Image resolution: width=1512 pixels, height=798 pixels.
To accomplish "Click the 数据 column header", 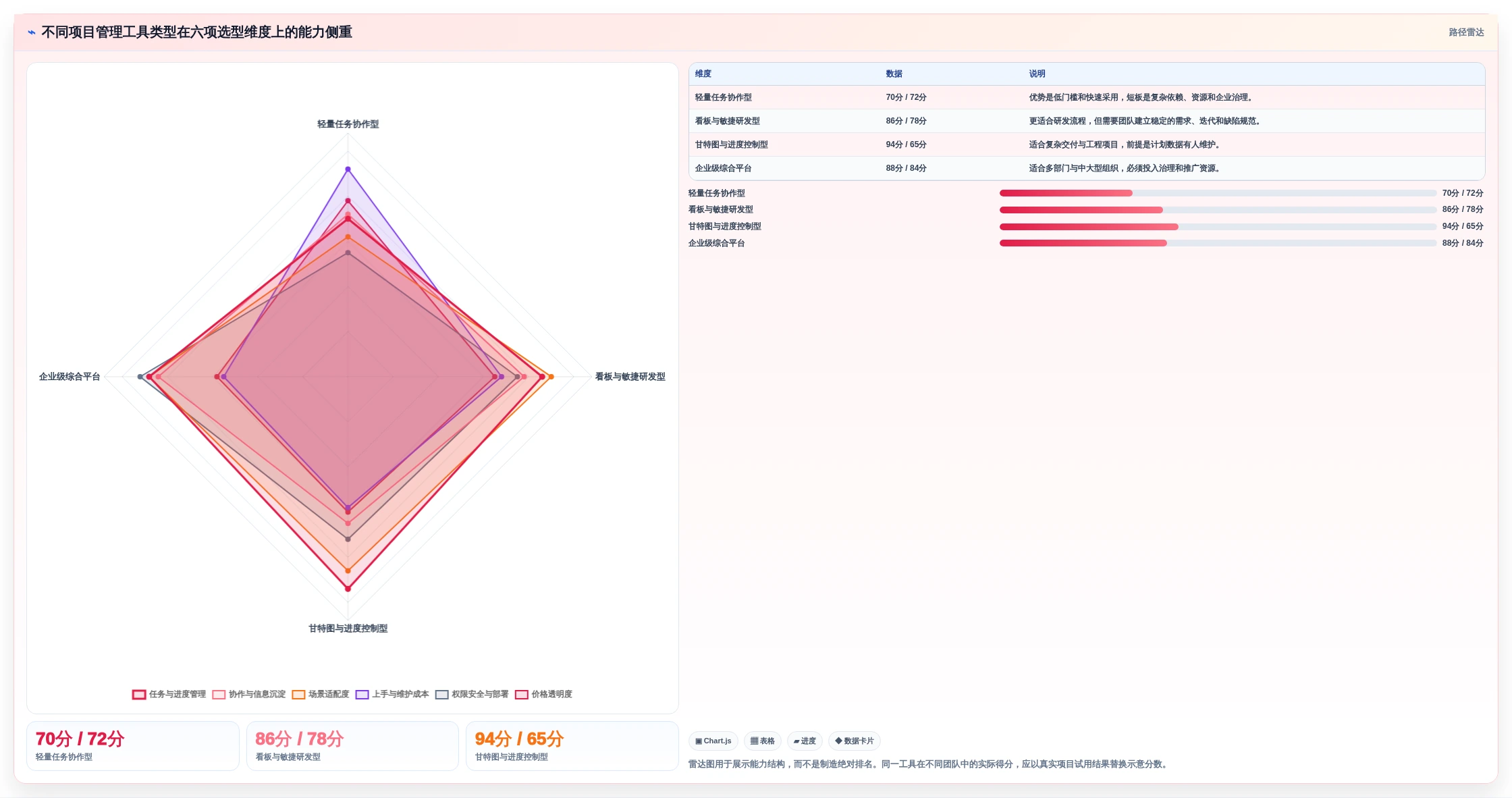I will coord(894,74).
